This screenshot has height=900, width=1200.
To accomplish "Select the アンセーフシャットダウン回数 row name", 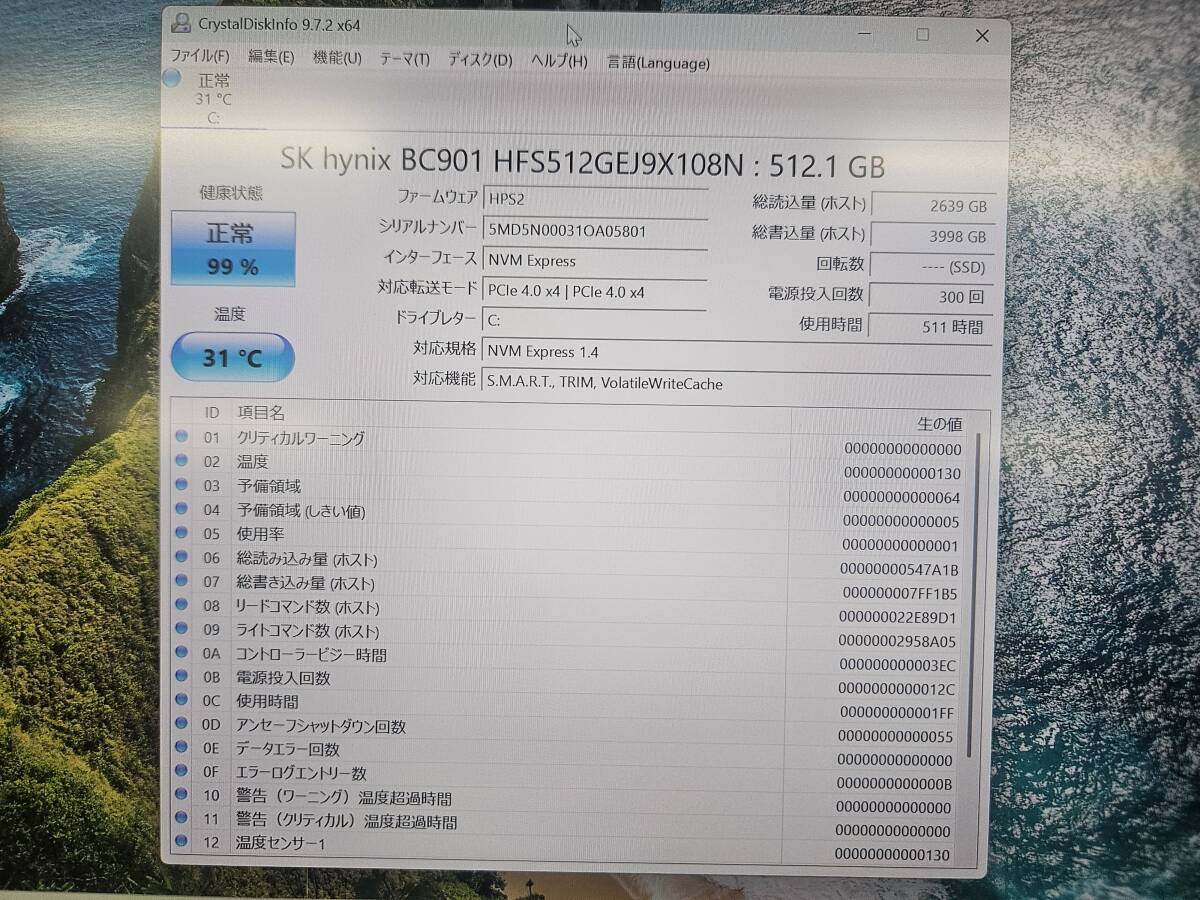I will (x=320, y=727).
